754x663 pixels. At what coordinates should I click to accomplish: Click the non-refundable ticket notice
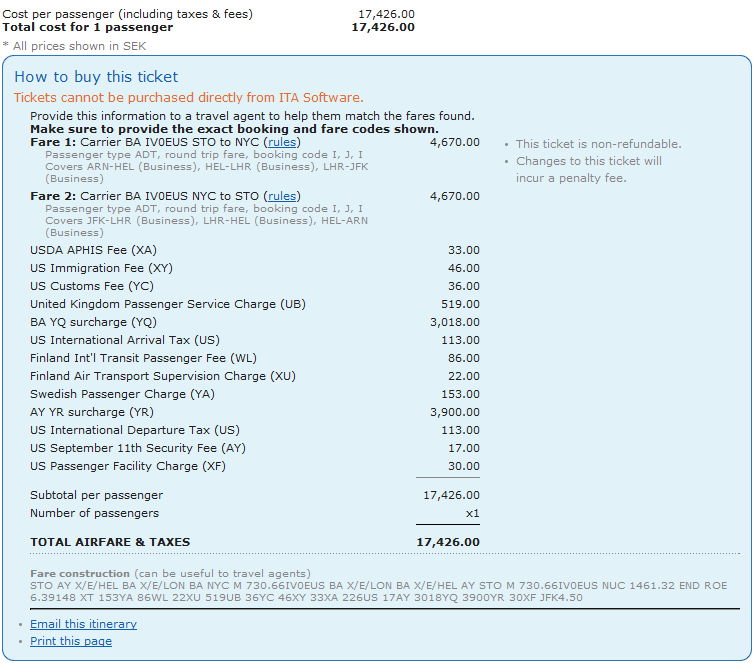[598, 145]
